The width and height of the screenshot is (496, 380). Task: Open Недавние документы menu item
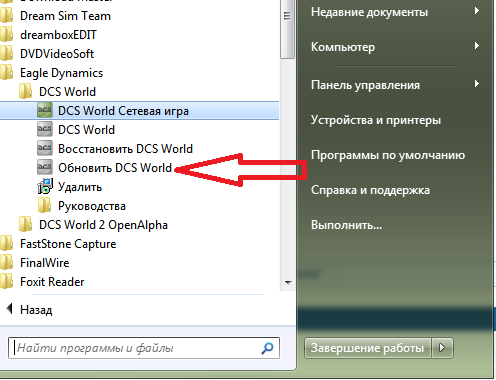(x=369, y=12)
